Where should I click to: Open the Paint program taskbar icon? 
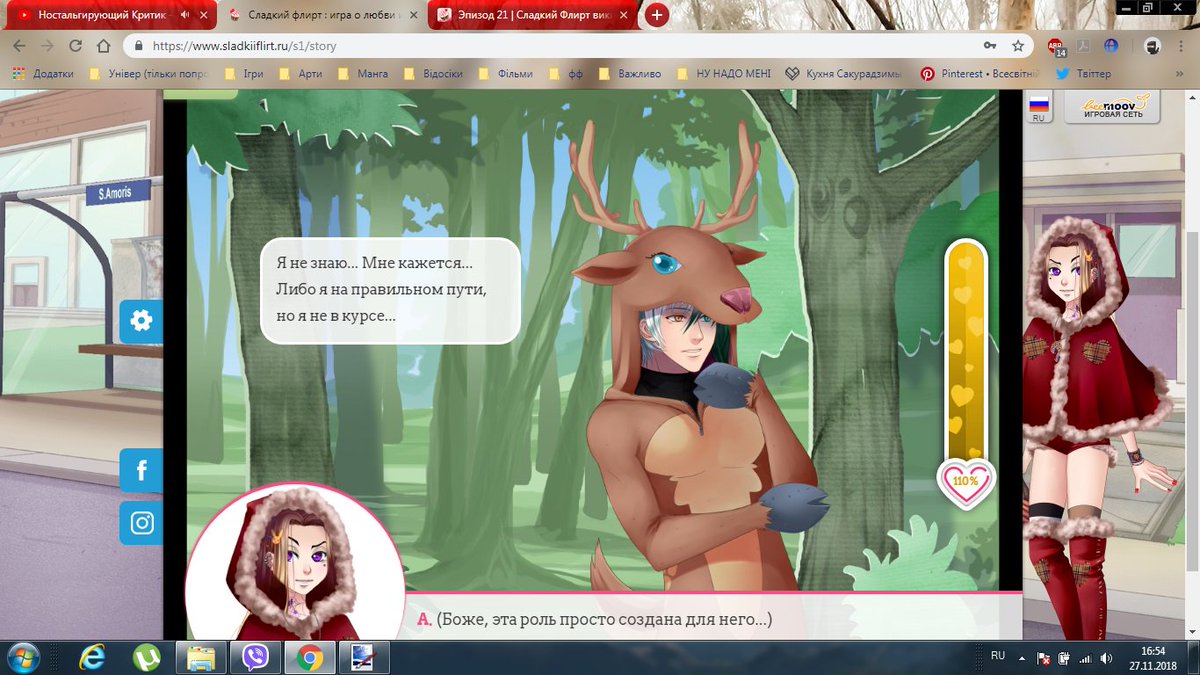point(362,657)
